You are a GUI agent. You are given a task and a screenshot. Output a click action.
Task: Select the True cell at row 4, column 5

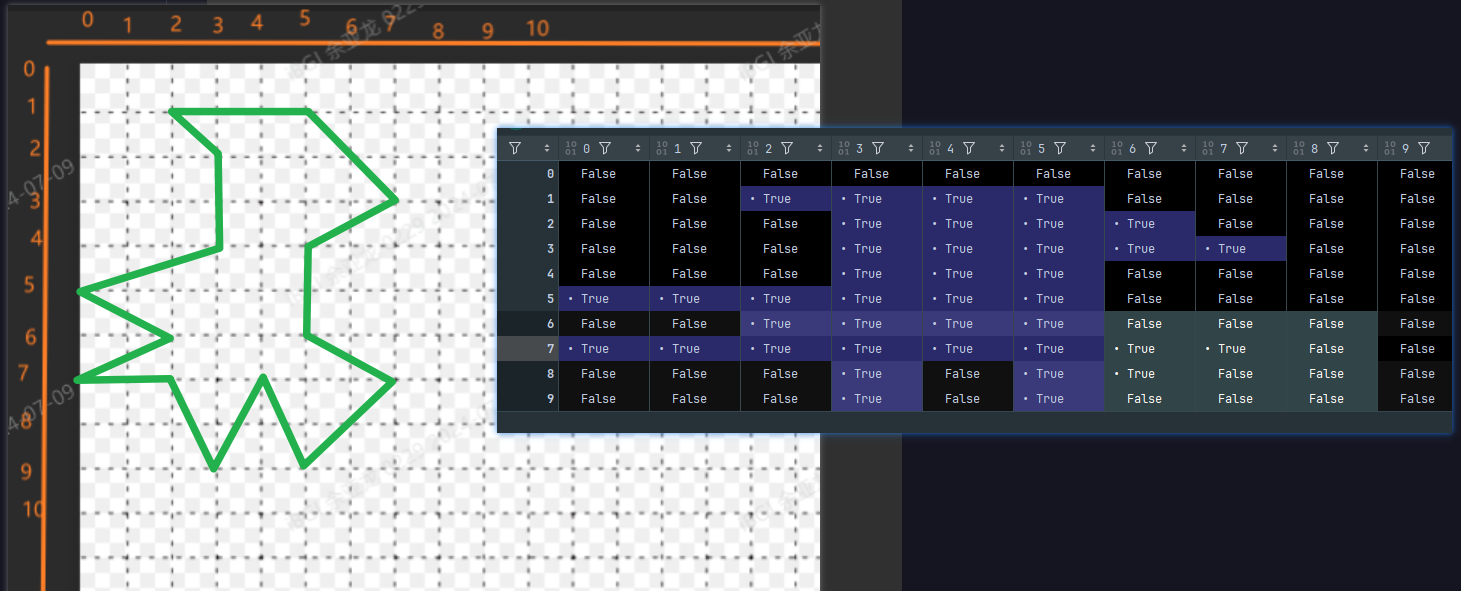pos(1059,274)
